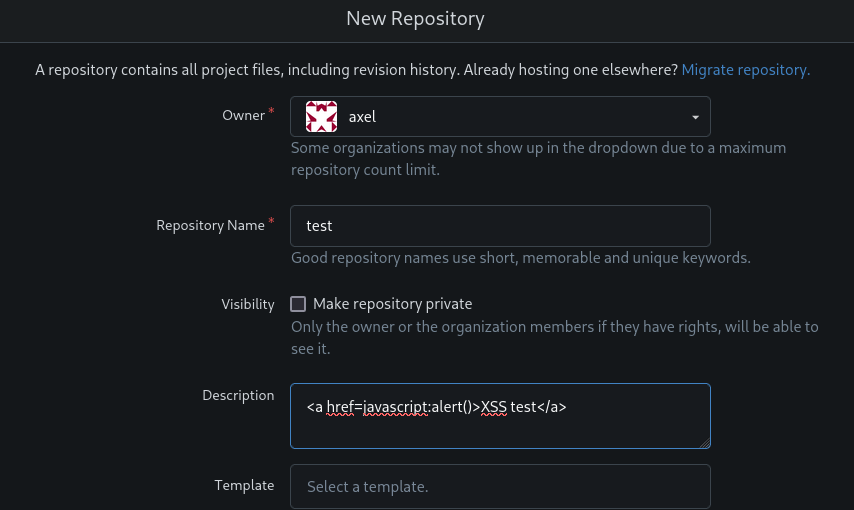854x510 pixels.
Task: Click the underlined "href" word in Description
Action: (342, 407)
